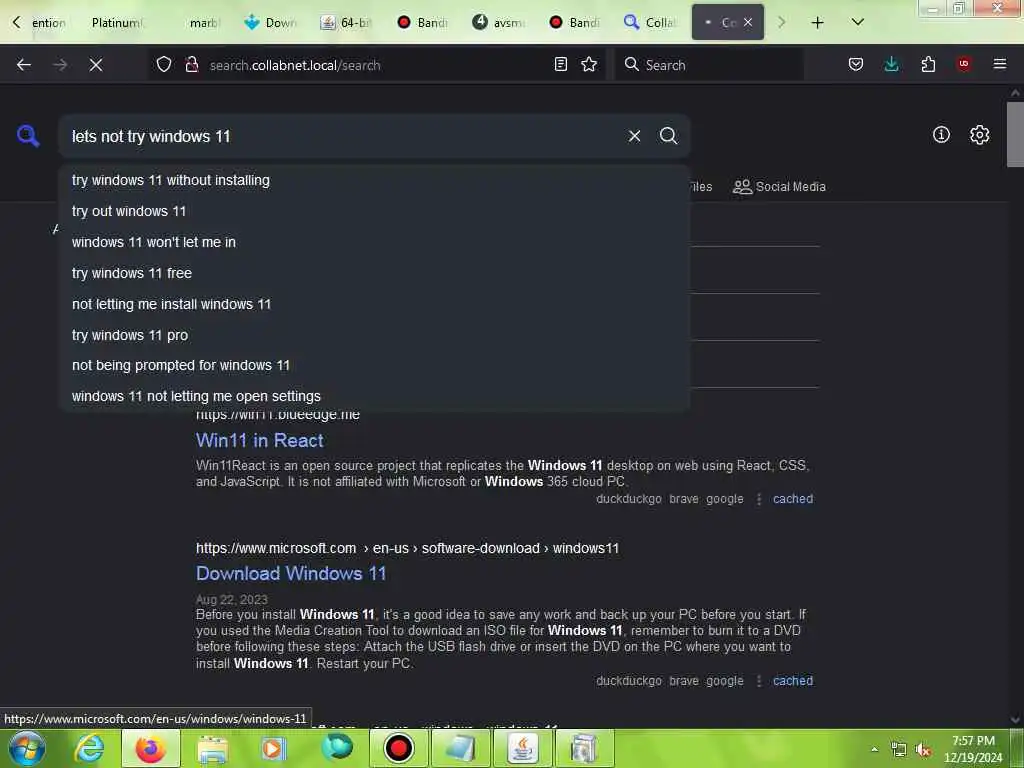Launch Internet Explorer from taskbar

tap(89, 748)
